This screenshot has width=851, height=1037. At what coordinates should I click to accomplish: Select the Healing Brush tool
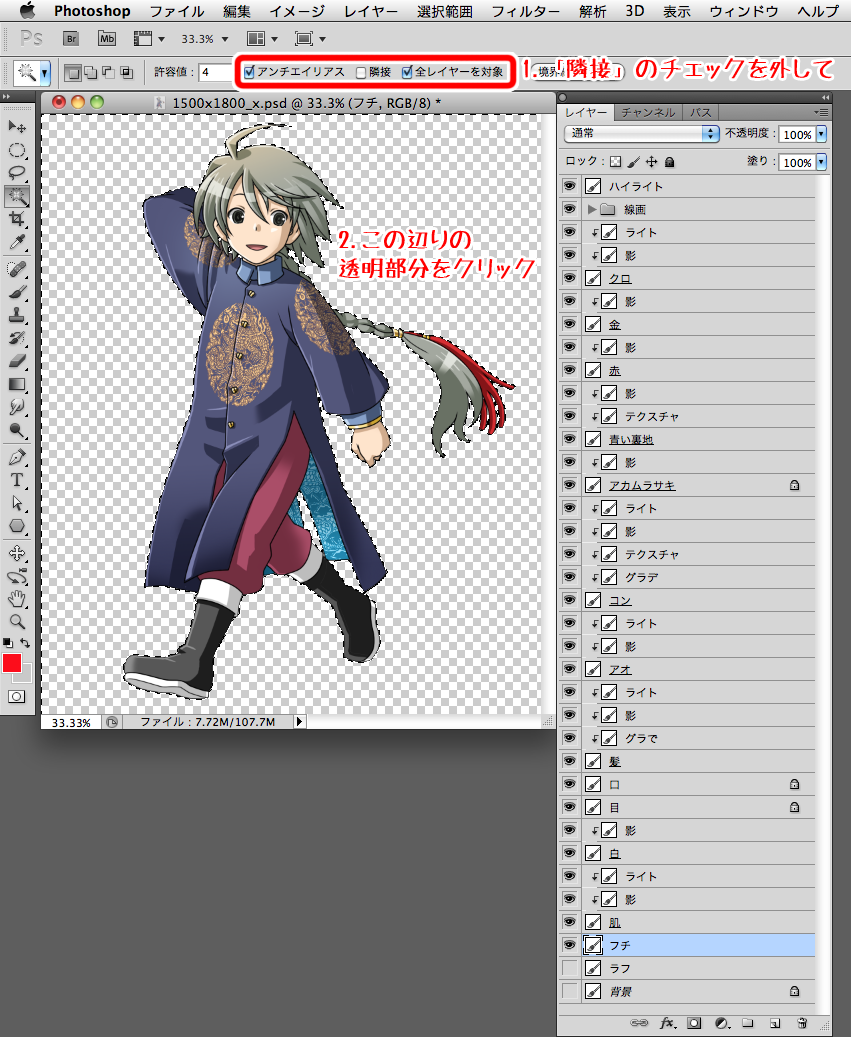pyautogui.click(x=17, y=269)
